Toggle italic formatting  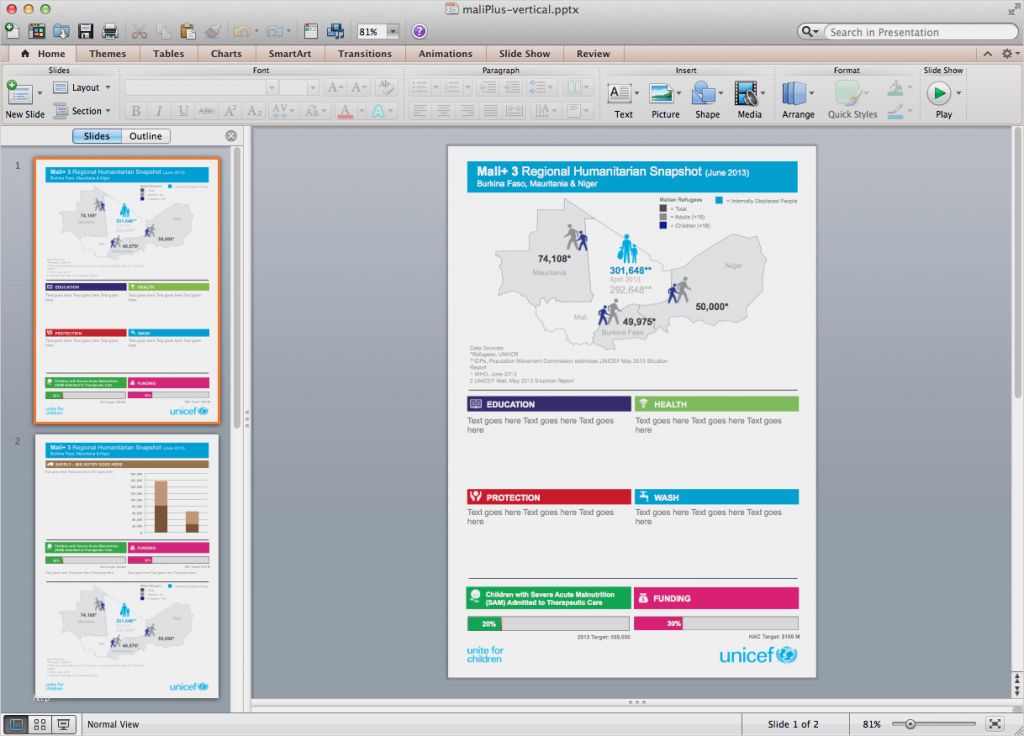tap(159, 110)
